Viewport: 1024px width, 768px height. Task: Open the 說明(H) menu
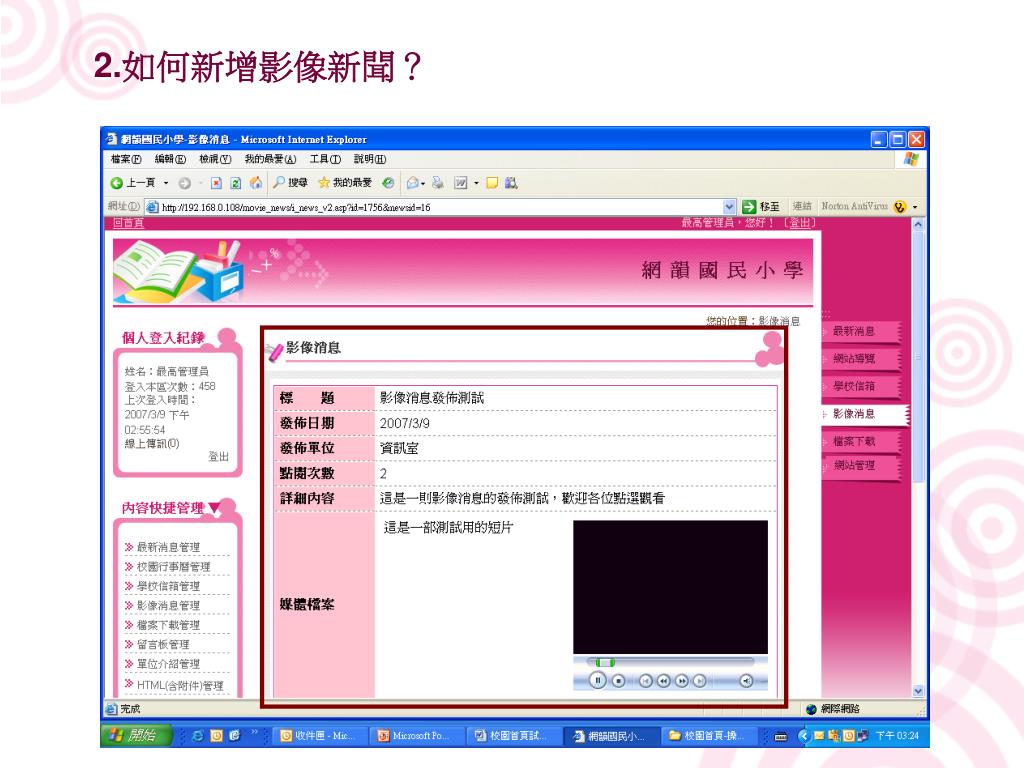pos(370,159)
